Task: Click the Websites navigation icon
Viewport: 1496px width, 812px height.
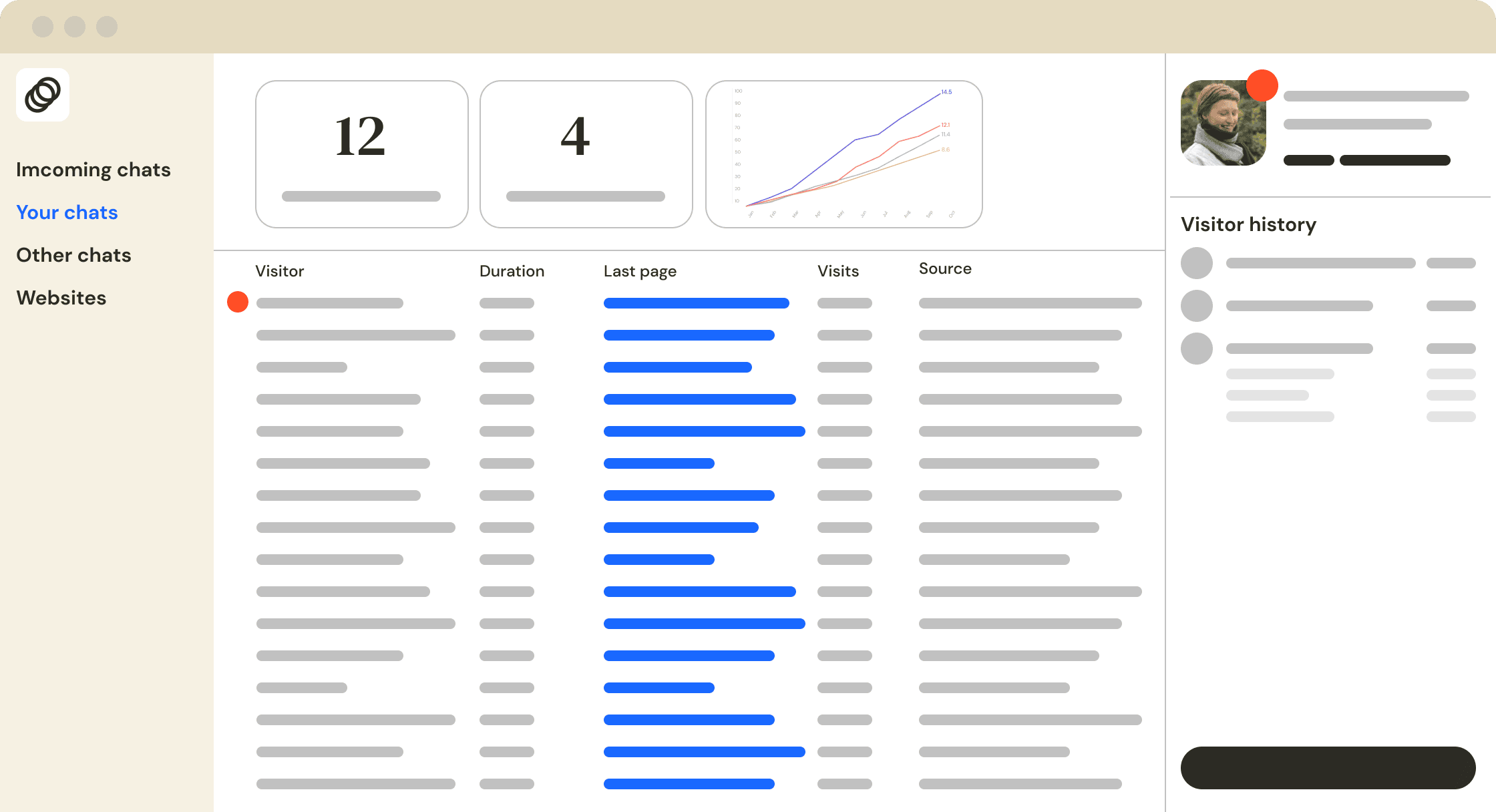Action: pyautogui.click(x=63, y=297)
